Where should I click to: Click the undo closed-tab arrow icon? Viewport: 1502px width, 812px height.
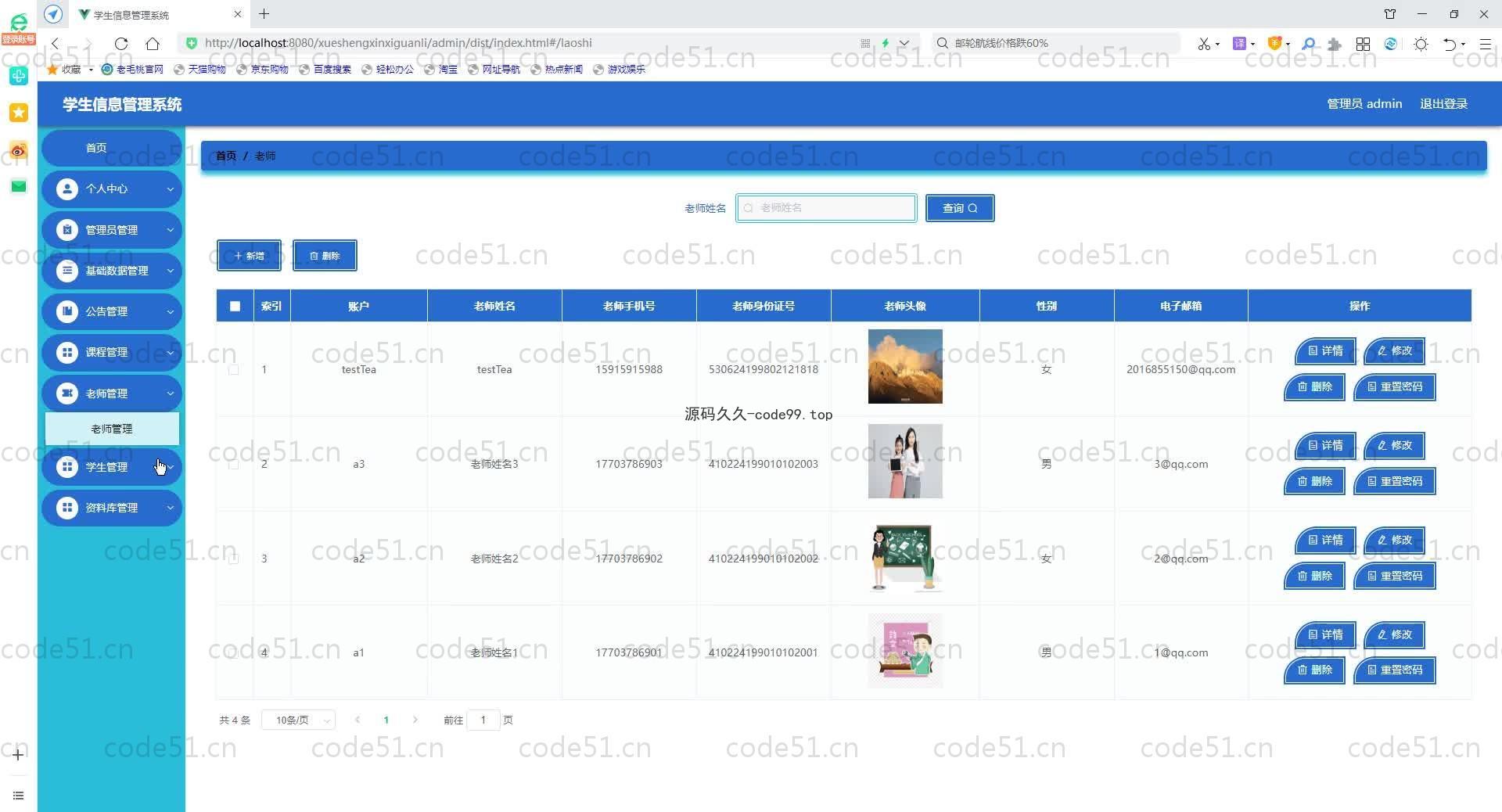pyautogui.click(x=1450, y=44)
